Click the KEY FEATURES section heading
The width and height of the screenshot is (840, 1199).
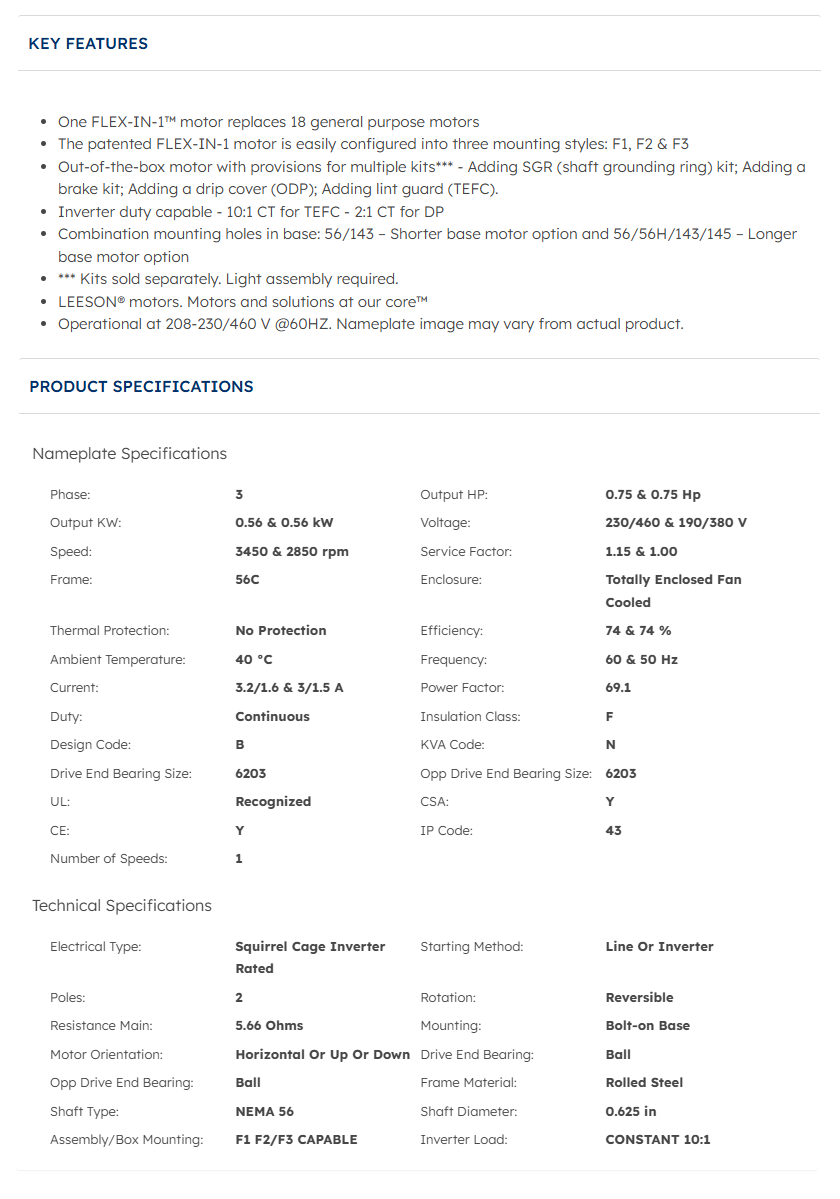88,44
